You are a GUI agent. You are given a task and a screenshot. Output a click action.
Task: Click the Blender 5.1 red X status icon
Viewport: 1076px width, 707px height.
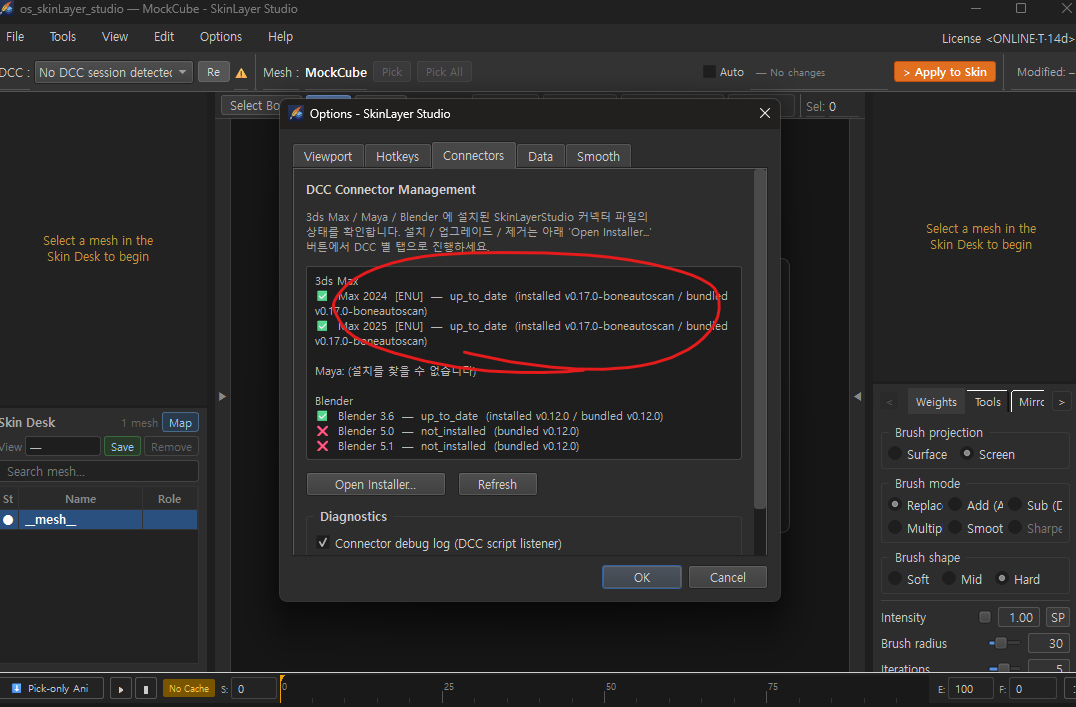(322, 446)
